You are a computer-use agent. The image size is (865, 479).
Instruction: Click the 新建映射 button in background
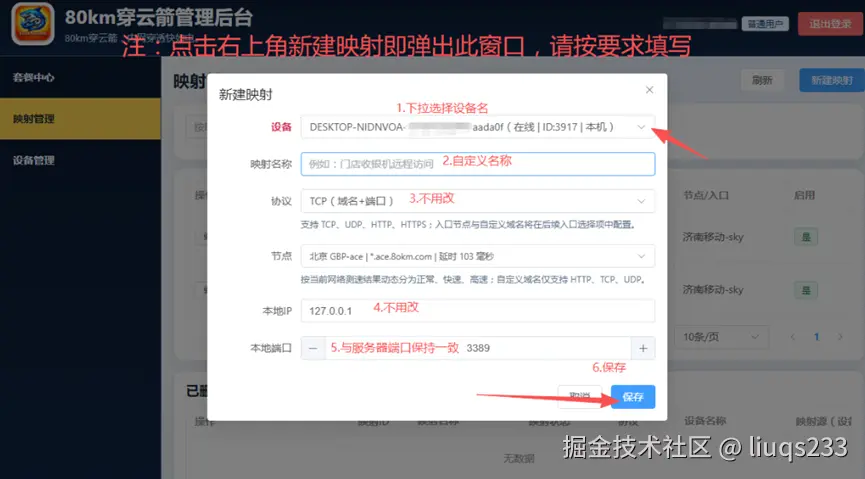832,81
